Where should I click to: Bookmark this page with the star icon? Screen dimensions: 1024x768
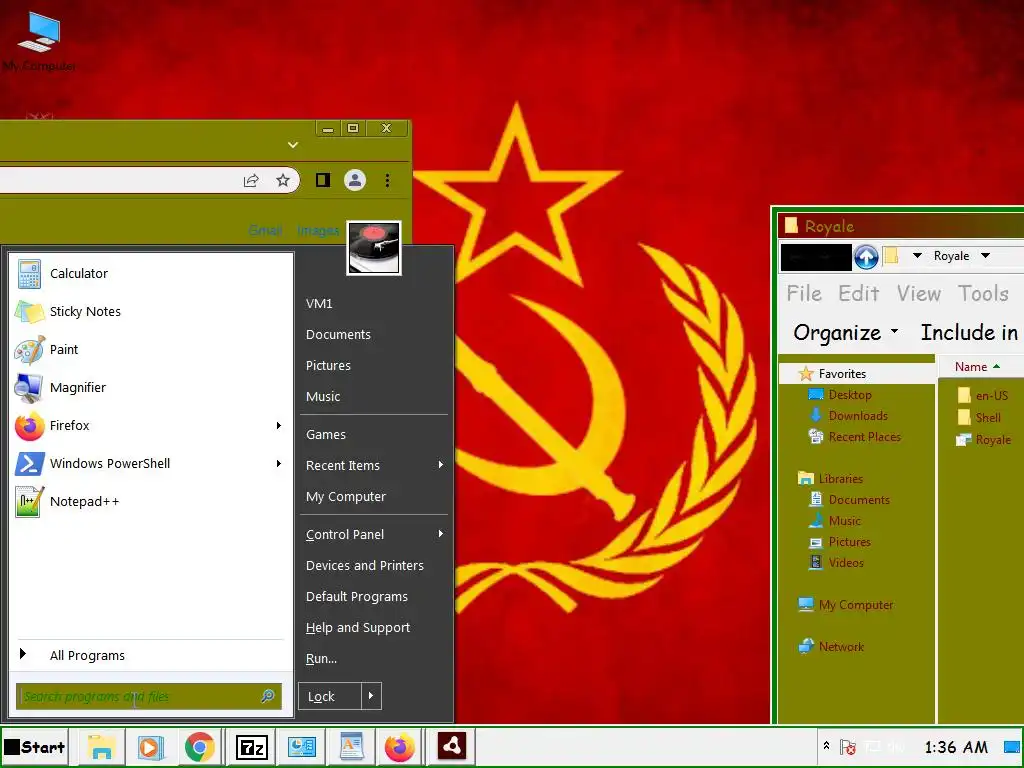283,180
